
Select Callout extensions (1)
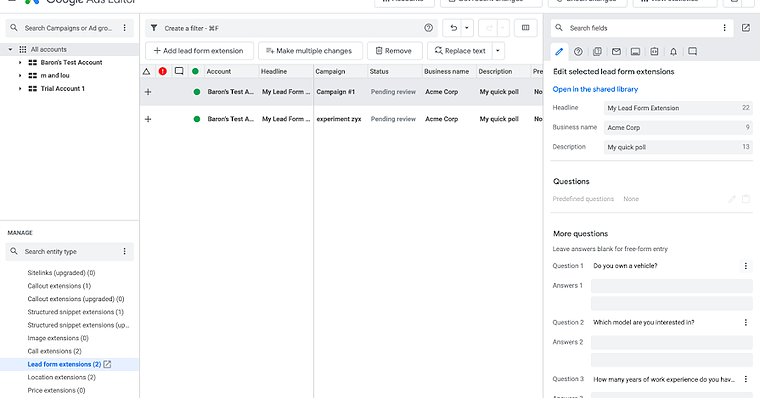(59, 286)
